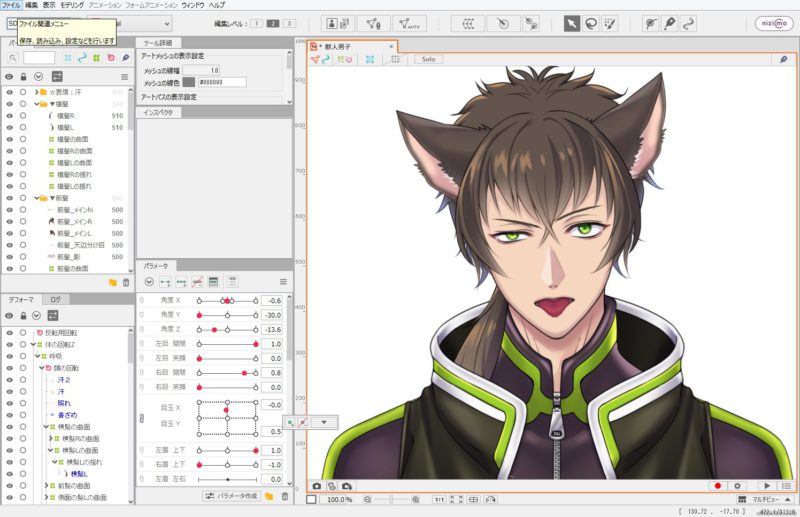Image resolution: width=800 pixels, height=517 pixels.
Task: Select the Brush selection tool
Action: coord(610,23)
